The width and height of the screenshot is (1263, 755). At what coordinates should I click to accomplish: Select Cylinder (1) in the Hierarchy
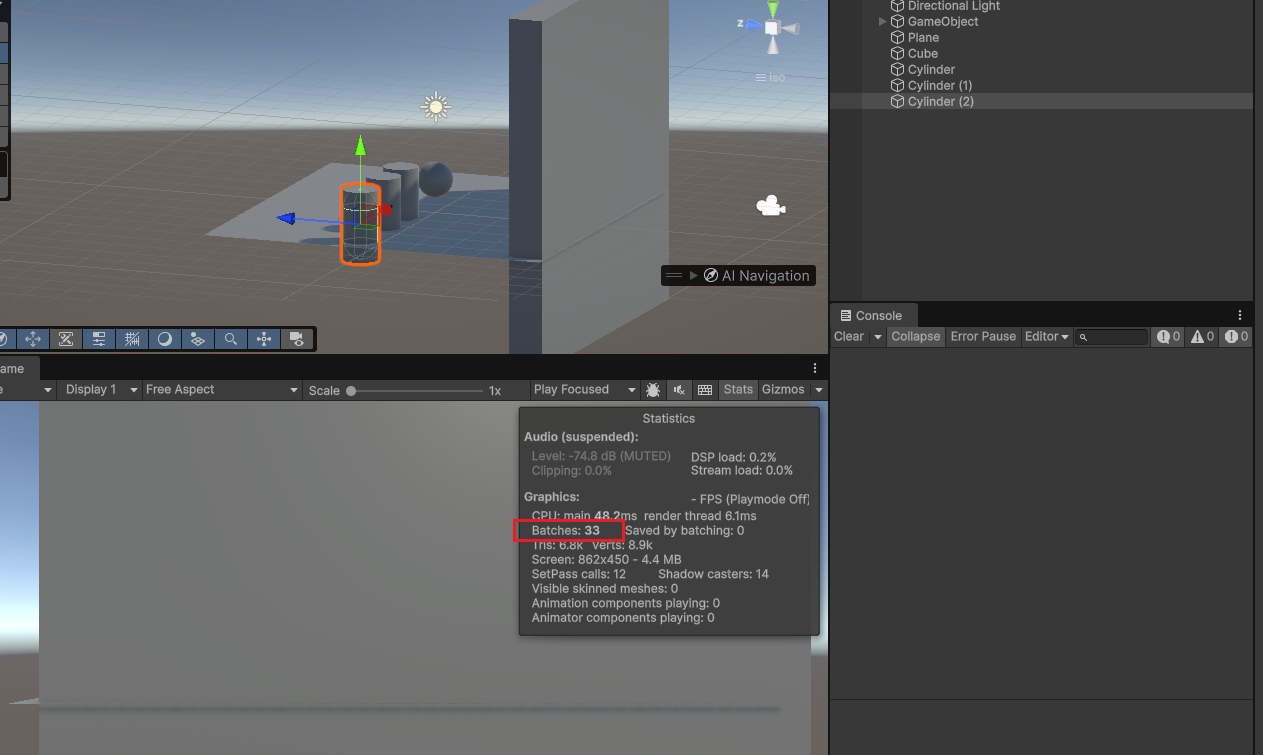pyautogui.click(x=939, y=86)
